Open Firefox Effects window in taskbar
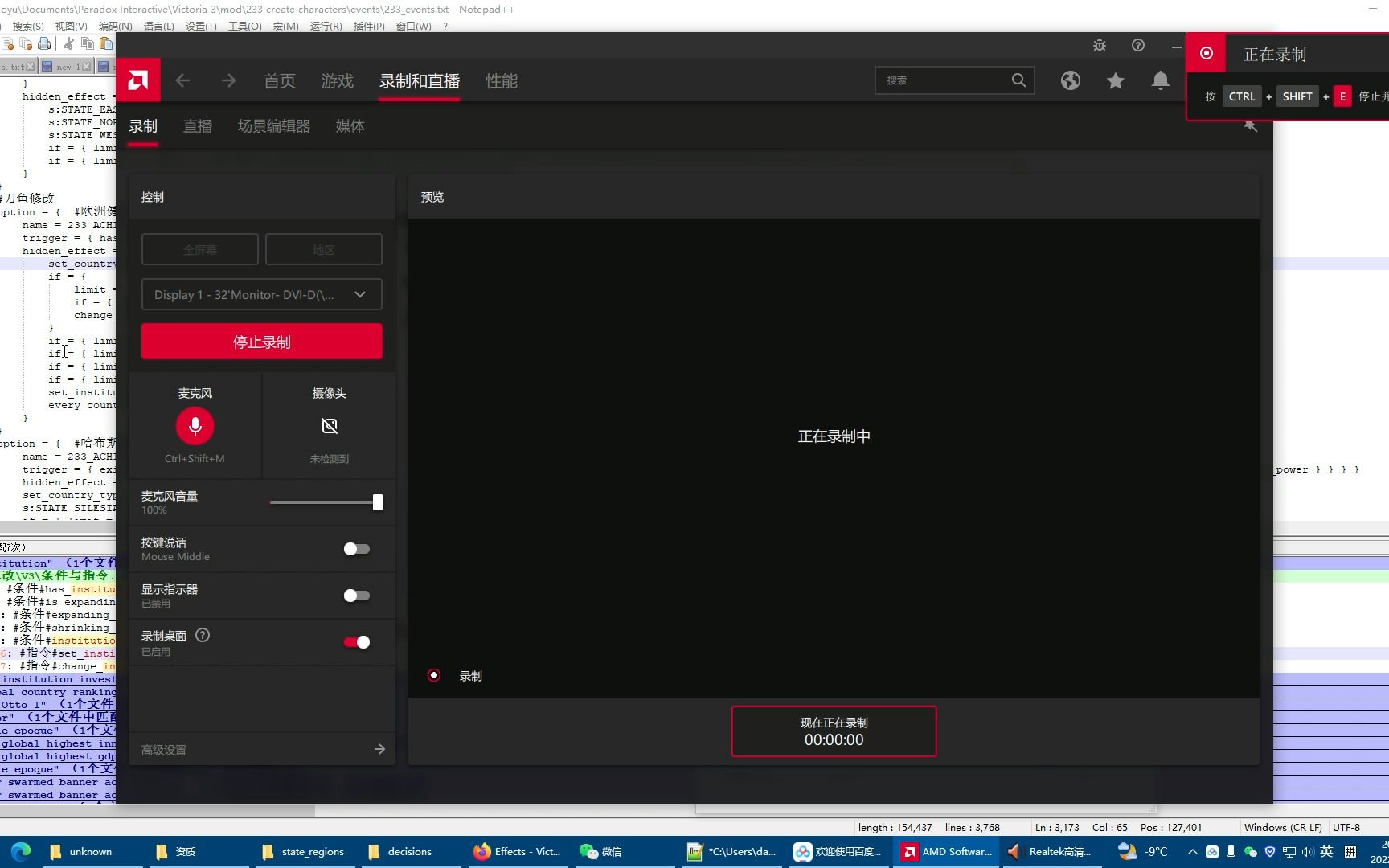Screen dimensions: 1389x868 (518, 851)
